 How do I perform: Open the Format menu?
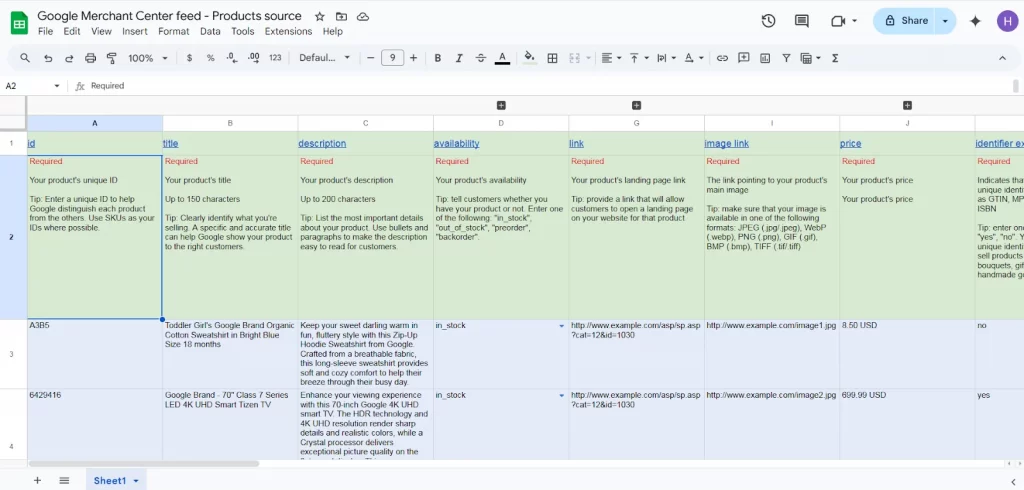coord(174,31)
